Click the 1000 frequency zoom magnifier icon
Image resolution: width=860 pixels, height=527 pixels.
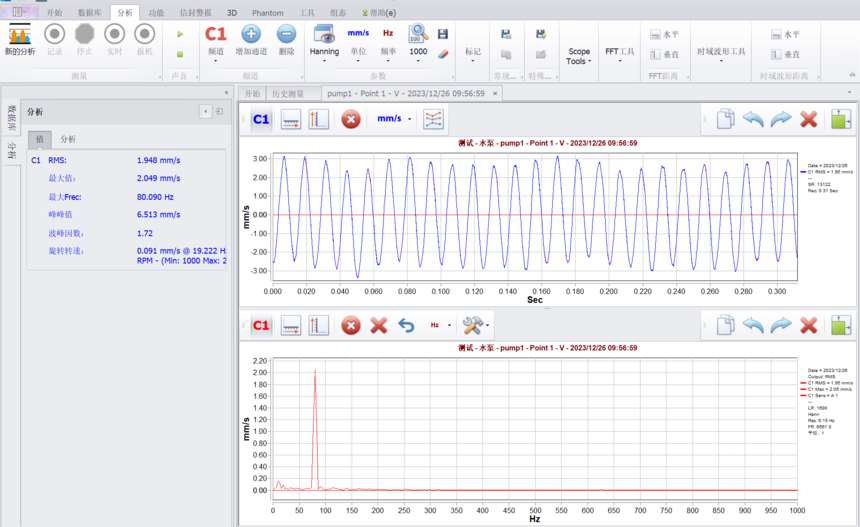[418, 34]
